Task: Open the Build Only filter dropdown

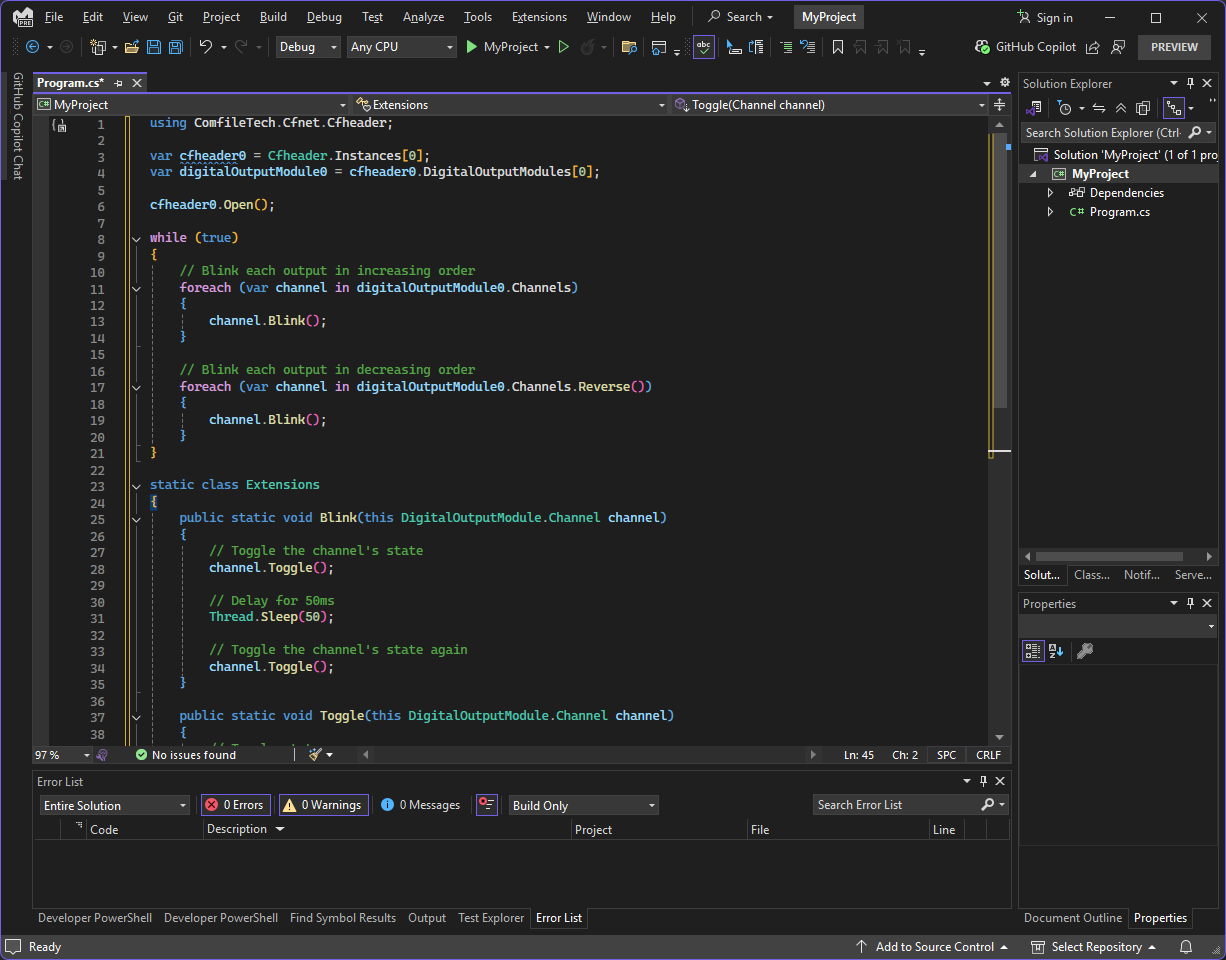Action: (x=583, y=805)
